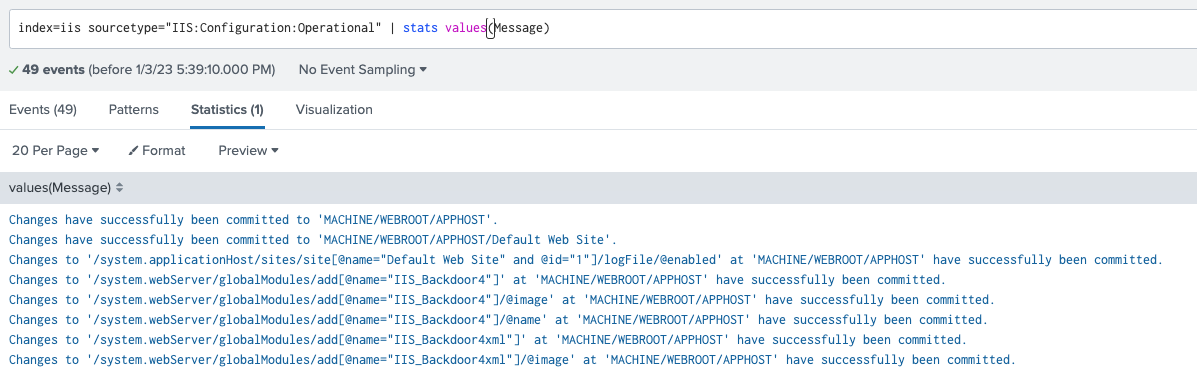The width and height of the screenshot is (1197, 367).
Task: Select the Statistics (1) tab
Action: pos(227,110)
